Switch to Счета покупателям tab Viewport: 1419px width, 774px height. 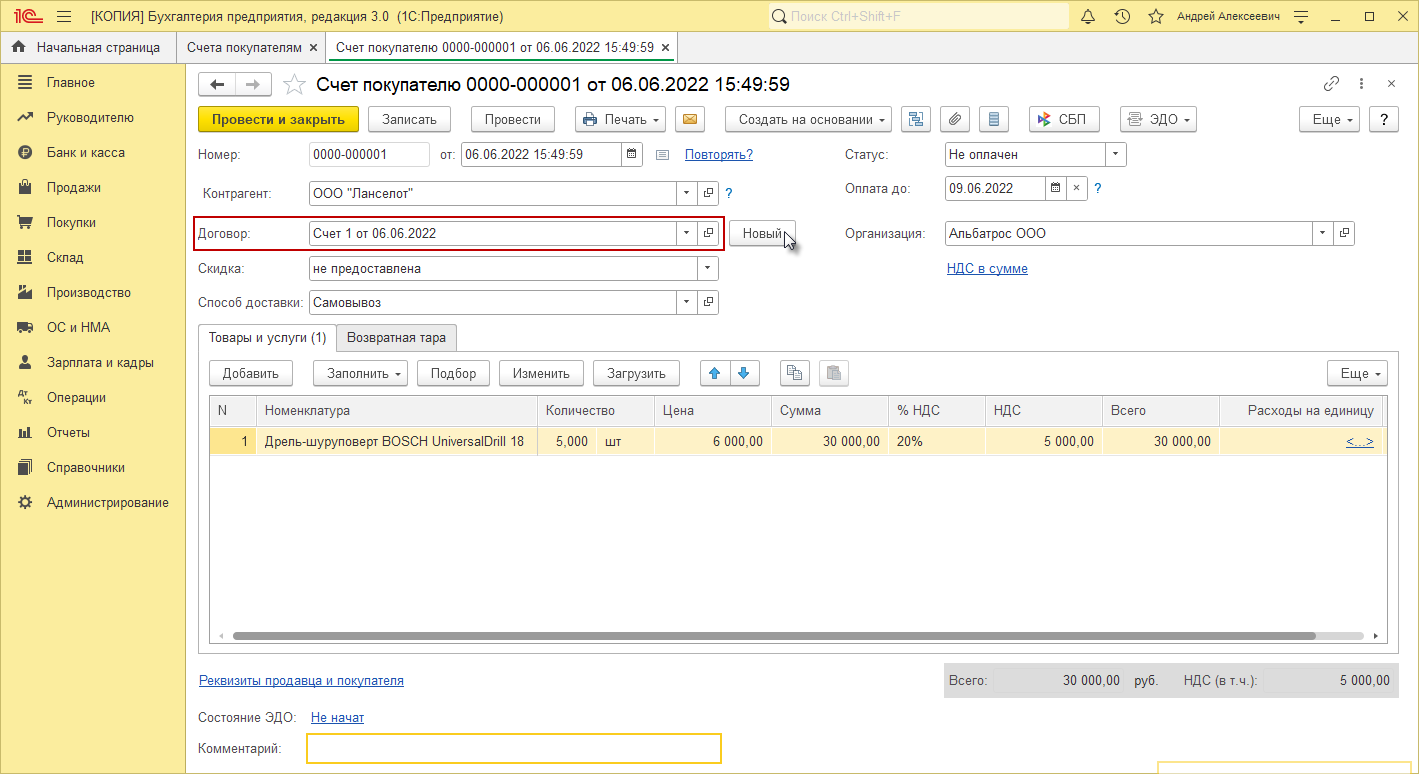tap(243, 47)
